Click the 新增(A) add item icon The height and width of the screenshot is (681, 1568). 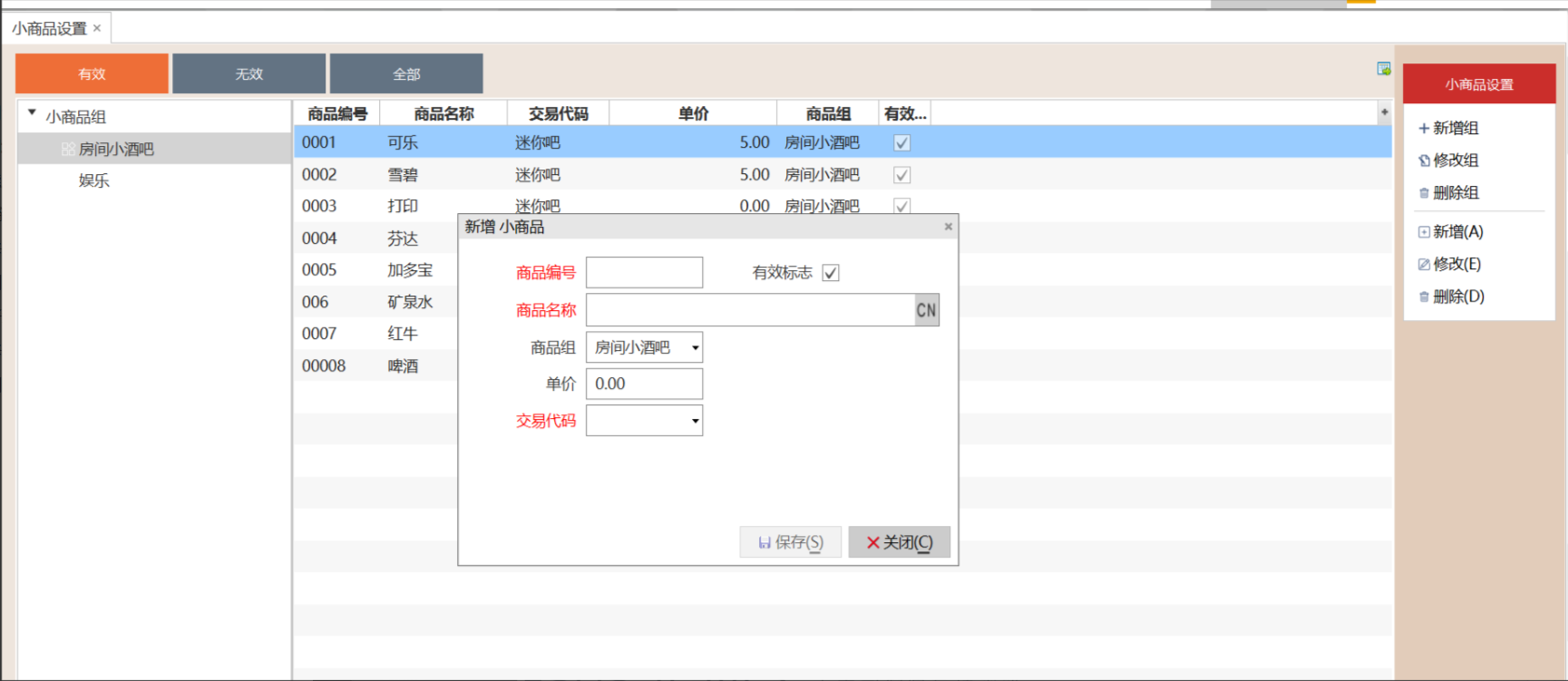pos(1424,232)
